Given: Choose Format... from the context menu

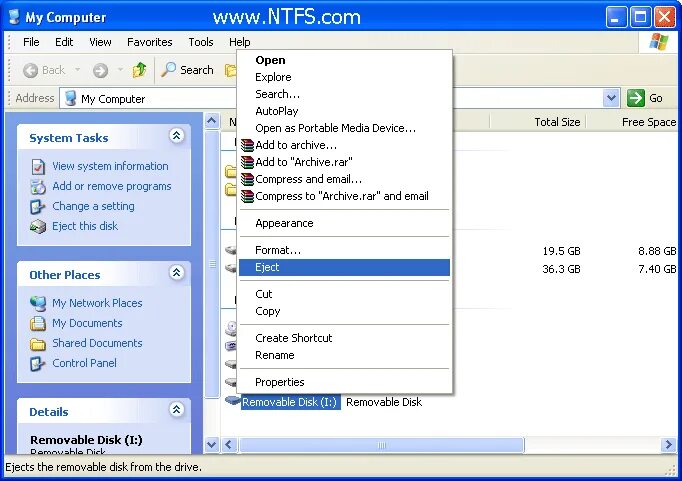Looking at the screenshot, I should click(344, 250).
